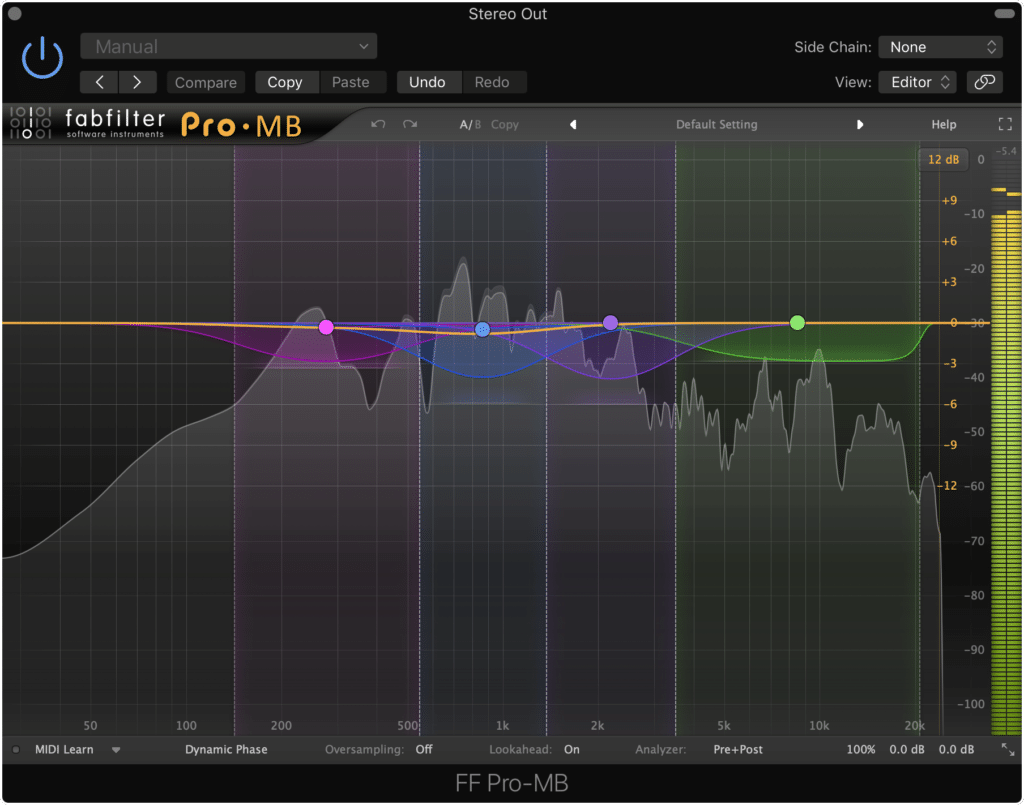Select previous preset triangle left of Default Setting

click(x=573, y=124)
